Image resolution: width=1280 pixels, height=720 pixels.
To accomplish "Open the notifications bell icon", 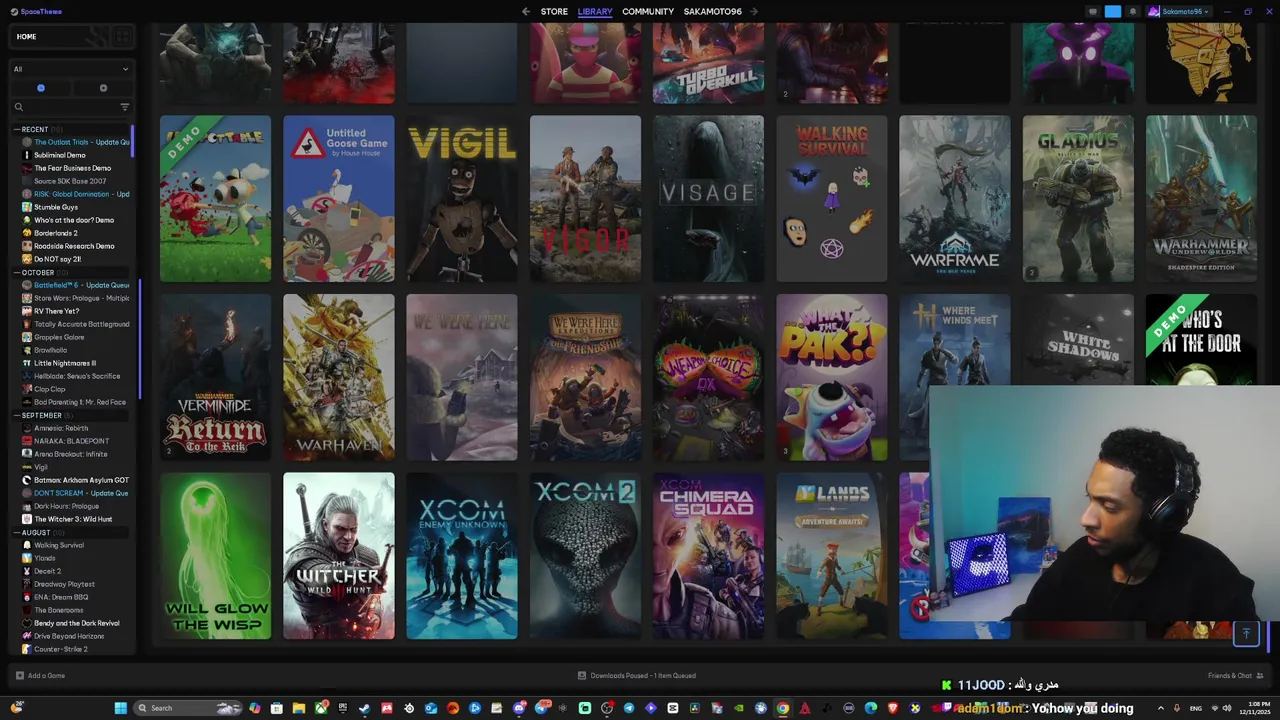I will [x=1133, y=11].
